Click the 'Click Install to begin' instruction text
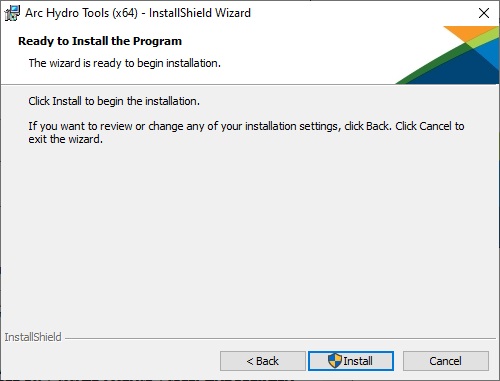Viewport: 500px width, 381px height. point(114,101)
